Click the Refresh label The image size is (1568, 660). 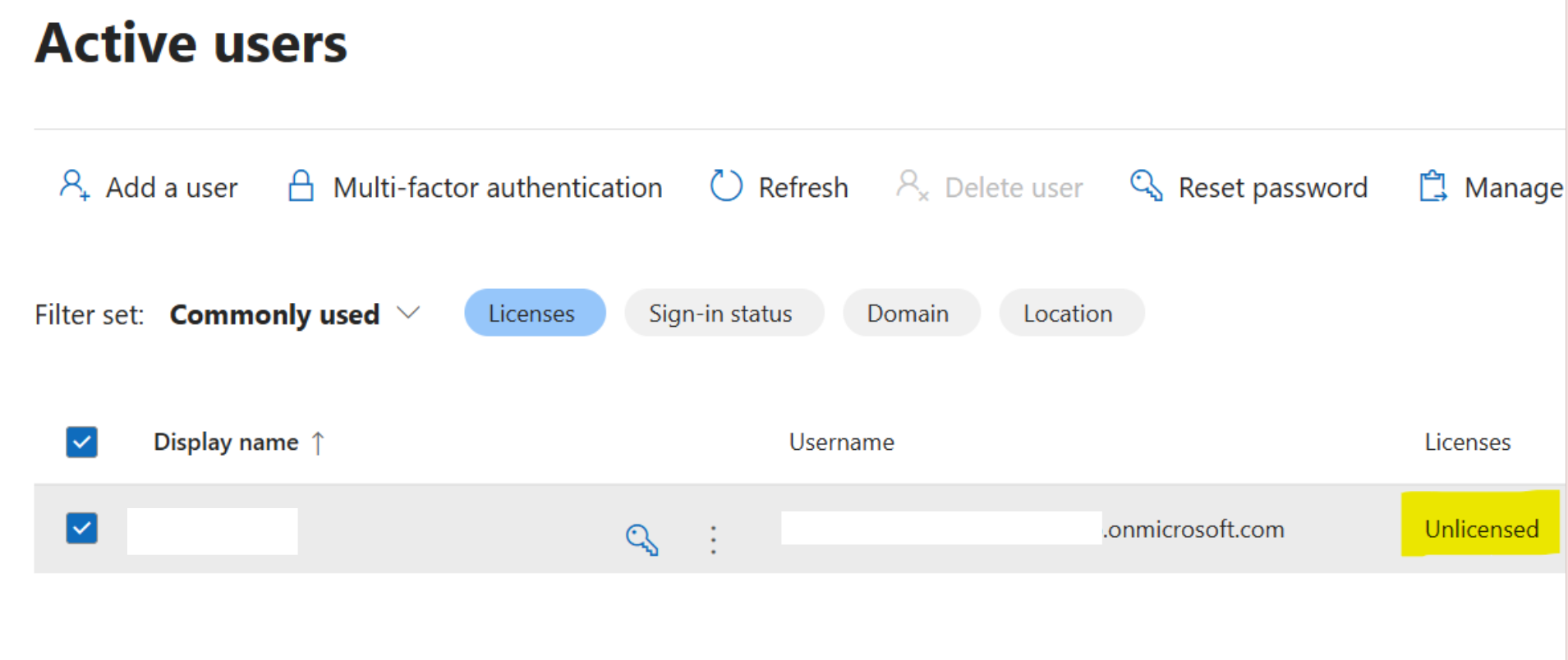803,188
